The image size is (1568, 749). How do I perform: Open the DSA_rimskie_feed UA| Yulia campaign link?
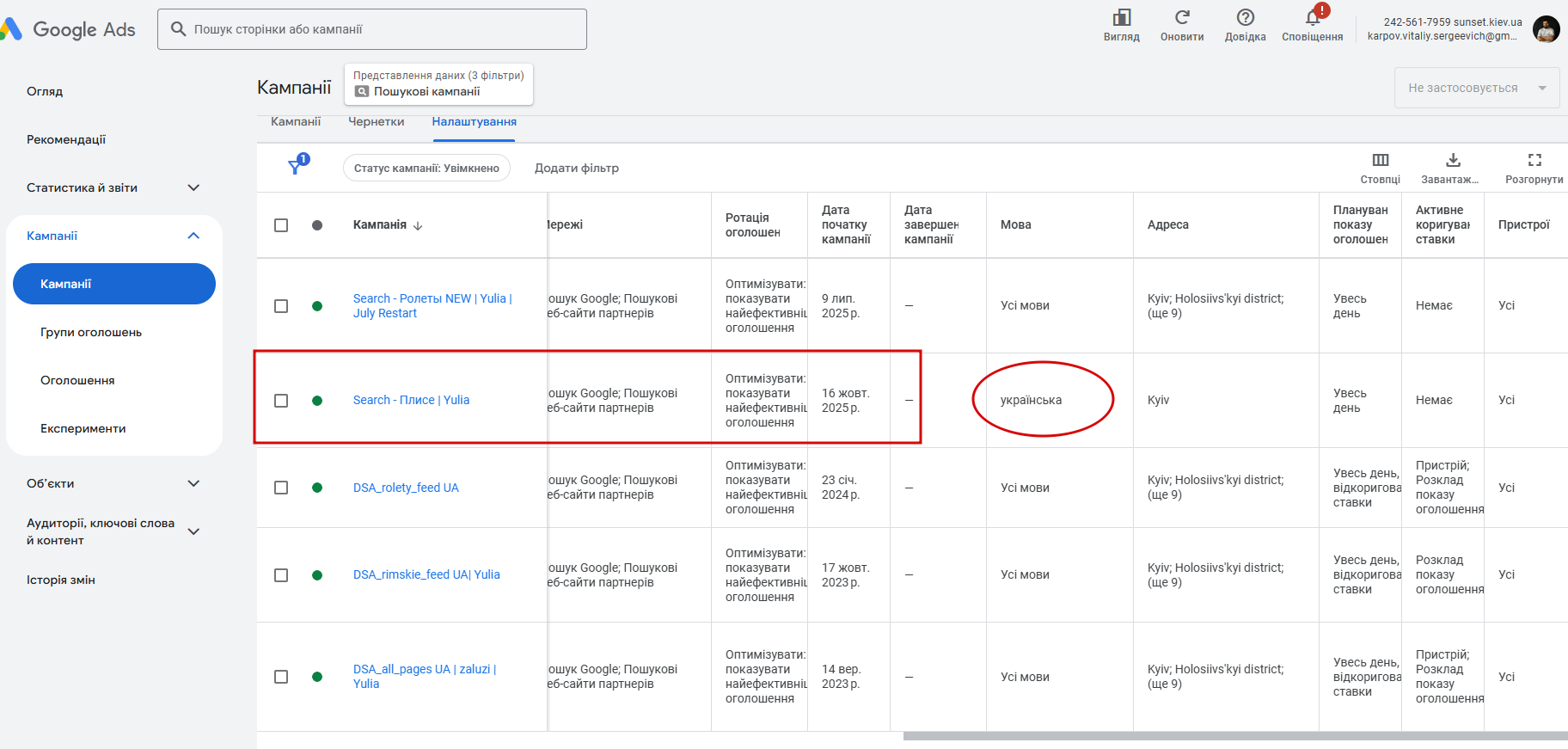[x=426, y=574]
